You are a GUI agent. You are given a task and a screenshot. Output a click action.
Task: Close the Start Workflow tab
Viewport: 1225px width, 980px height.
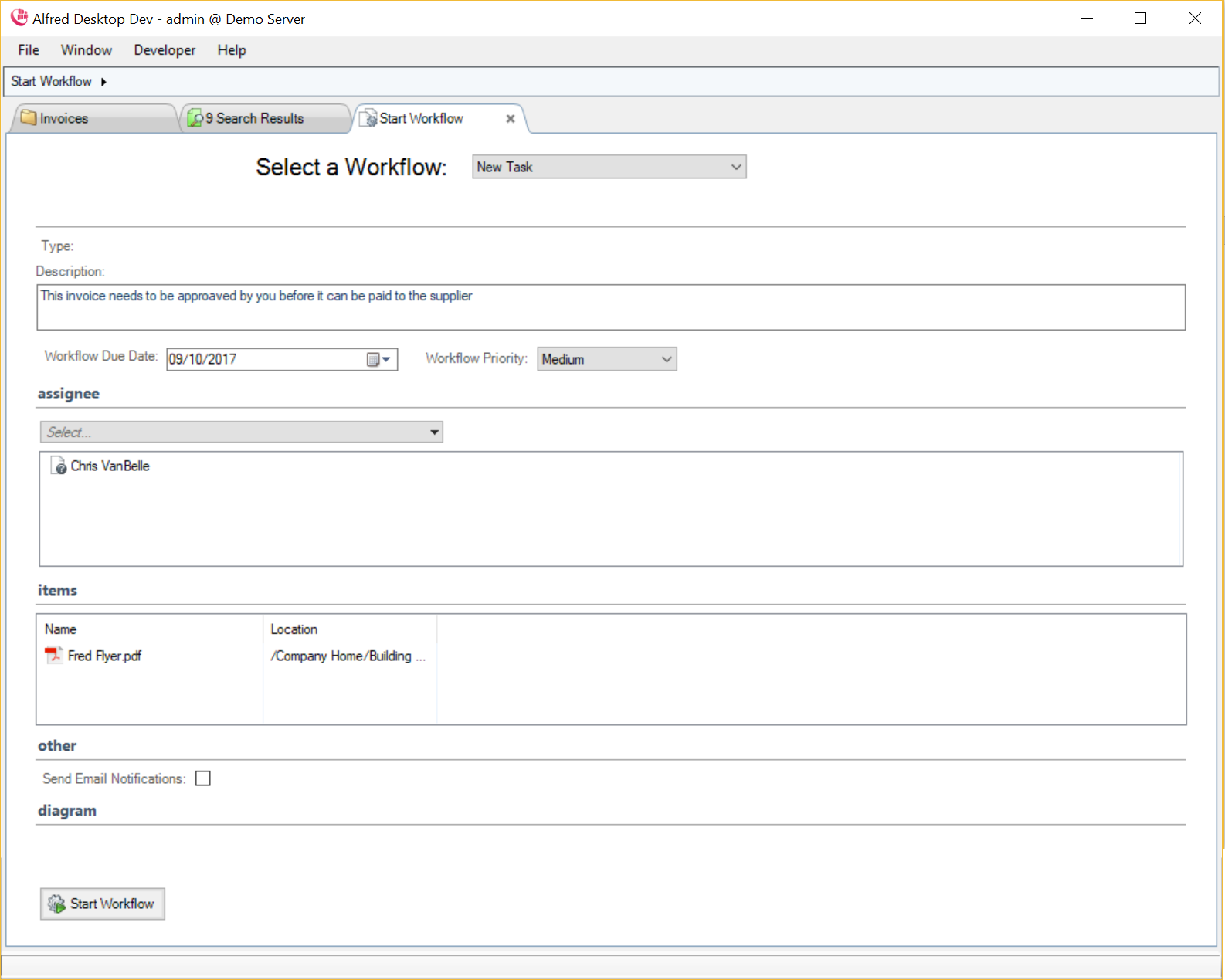[x=510, y=119]
